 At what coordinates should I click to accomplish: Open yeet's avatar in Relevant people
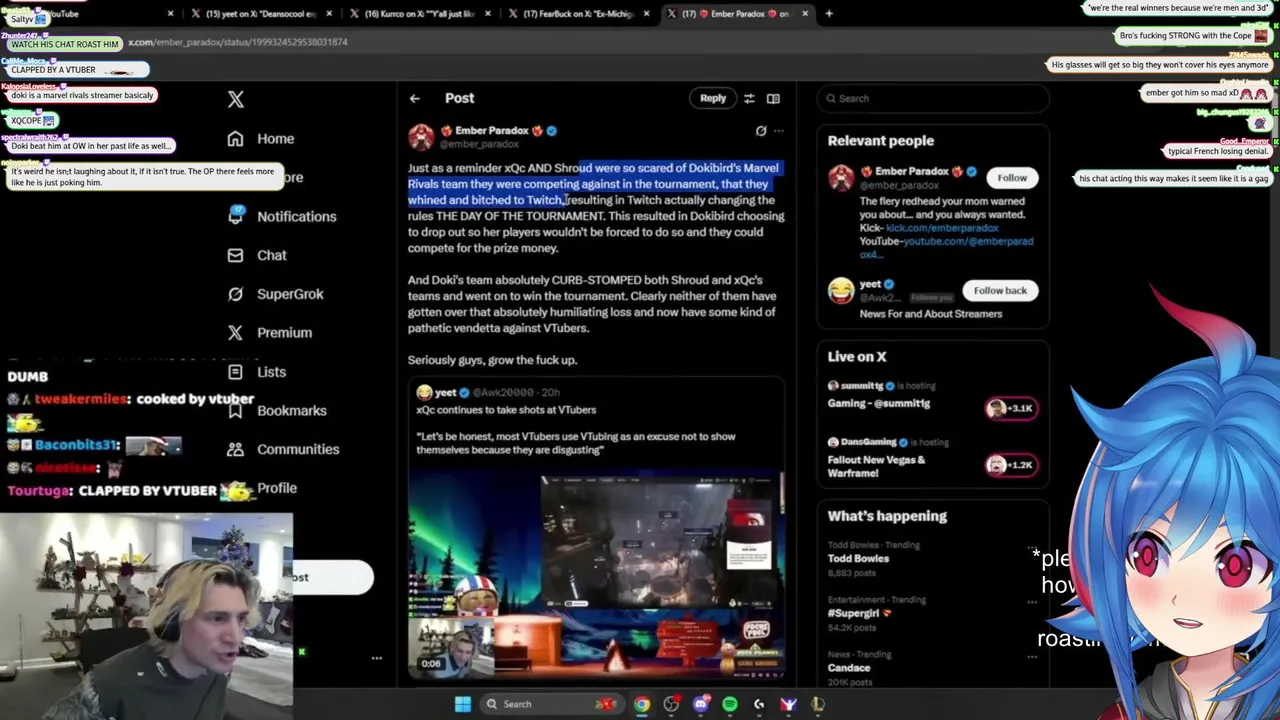[841, 290]
